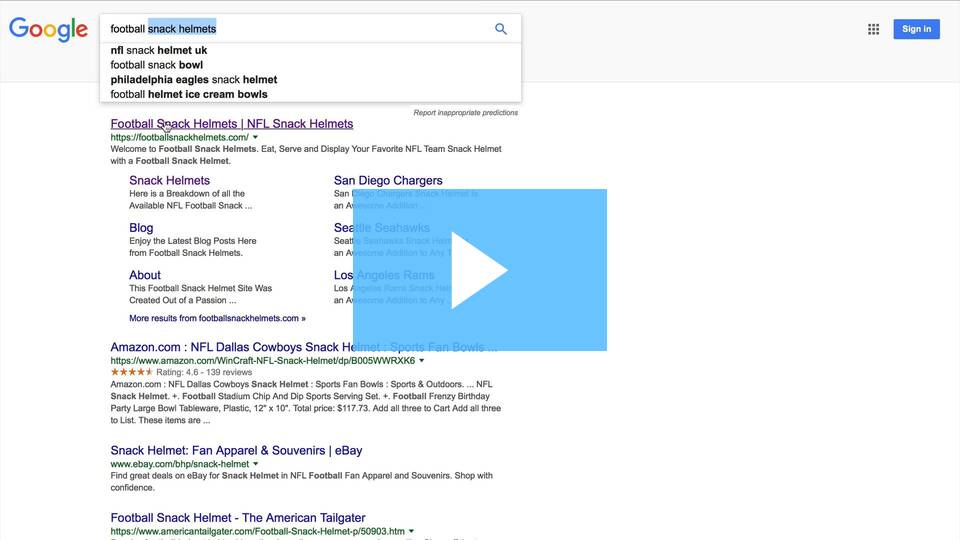Open the Google apps grid icon

pos(874,29)
